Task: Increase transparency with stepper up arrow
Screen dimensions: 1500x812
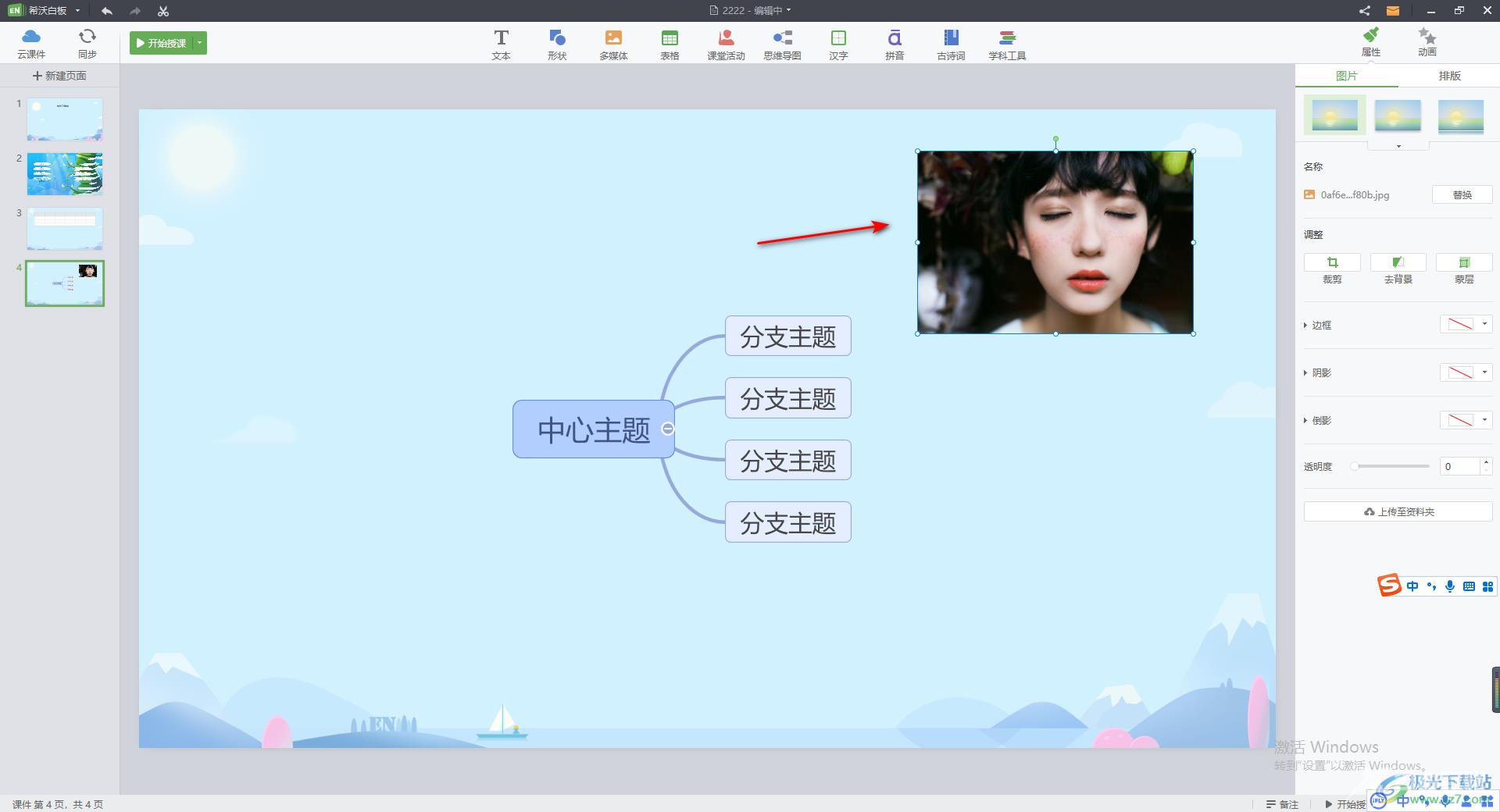Action: 1486,462
